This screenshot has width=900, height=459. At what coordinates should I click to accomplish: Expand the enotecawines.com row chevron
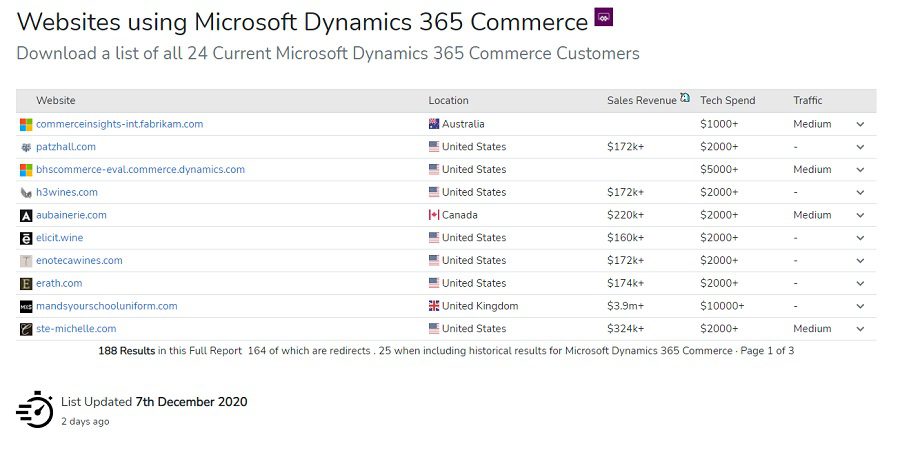click(x=860, y=260)
